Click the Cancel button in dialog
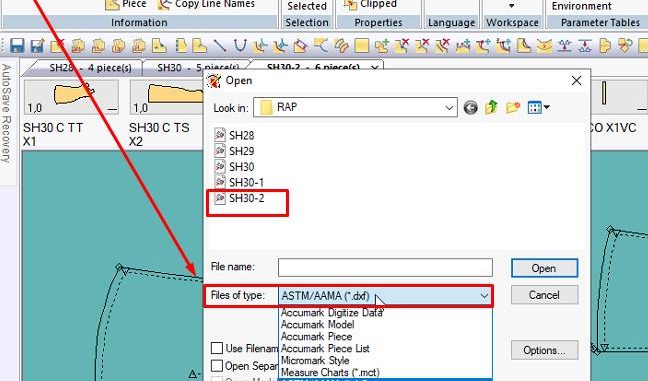 pos(544,295)
